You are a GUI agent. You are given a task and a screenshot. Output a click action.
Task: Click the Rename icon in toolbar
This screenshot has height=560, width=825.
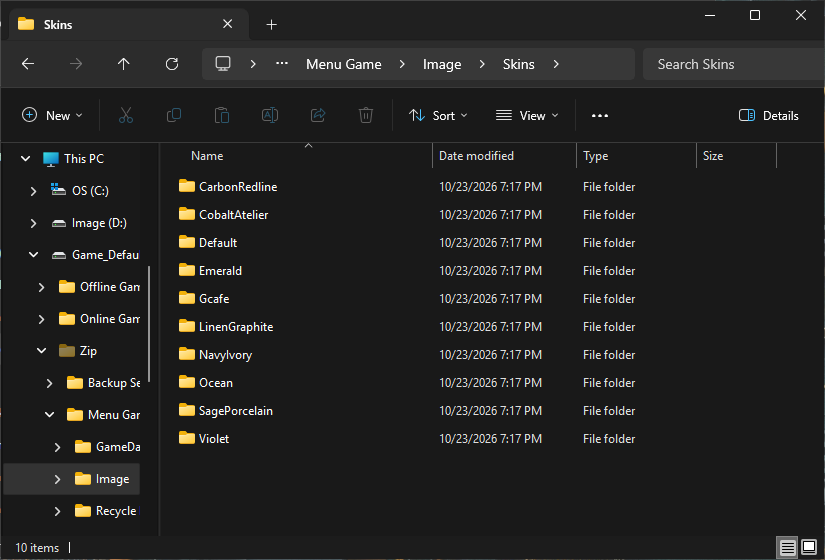pyautogui.click(x=270, y=115)
